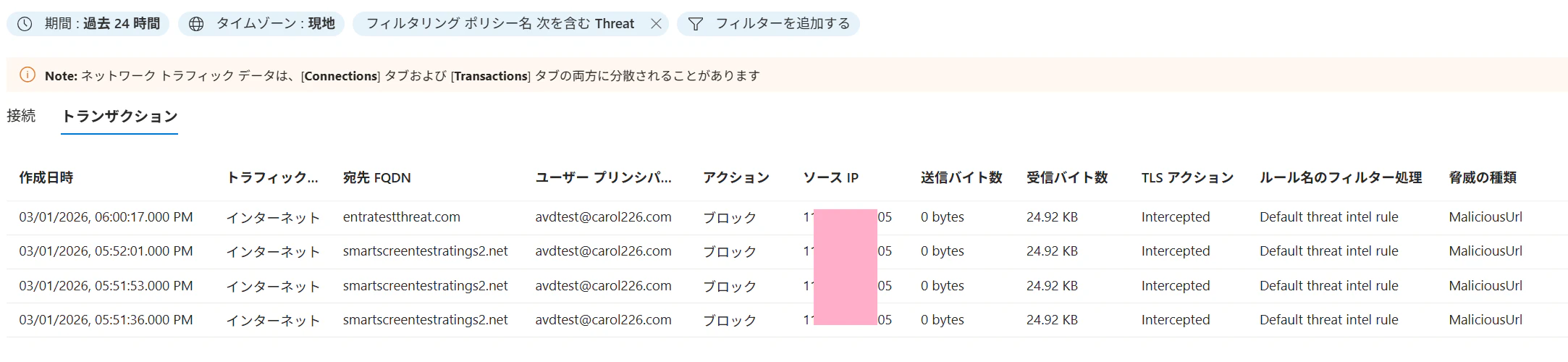Click 24.92 KB in the 05:52:01 row
This screenshot has height=362, width=1568.
pos(1052,251)
